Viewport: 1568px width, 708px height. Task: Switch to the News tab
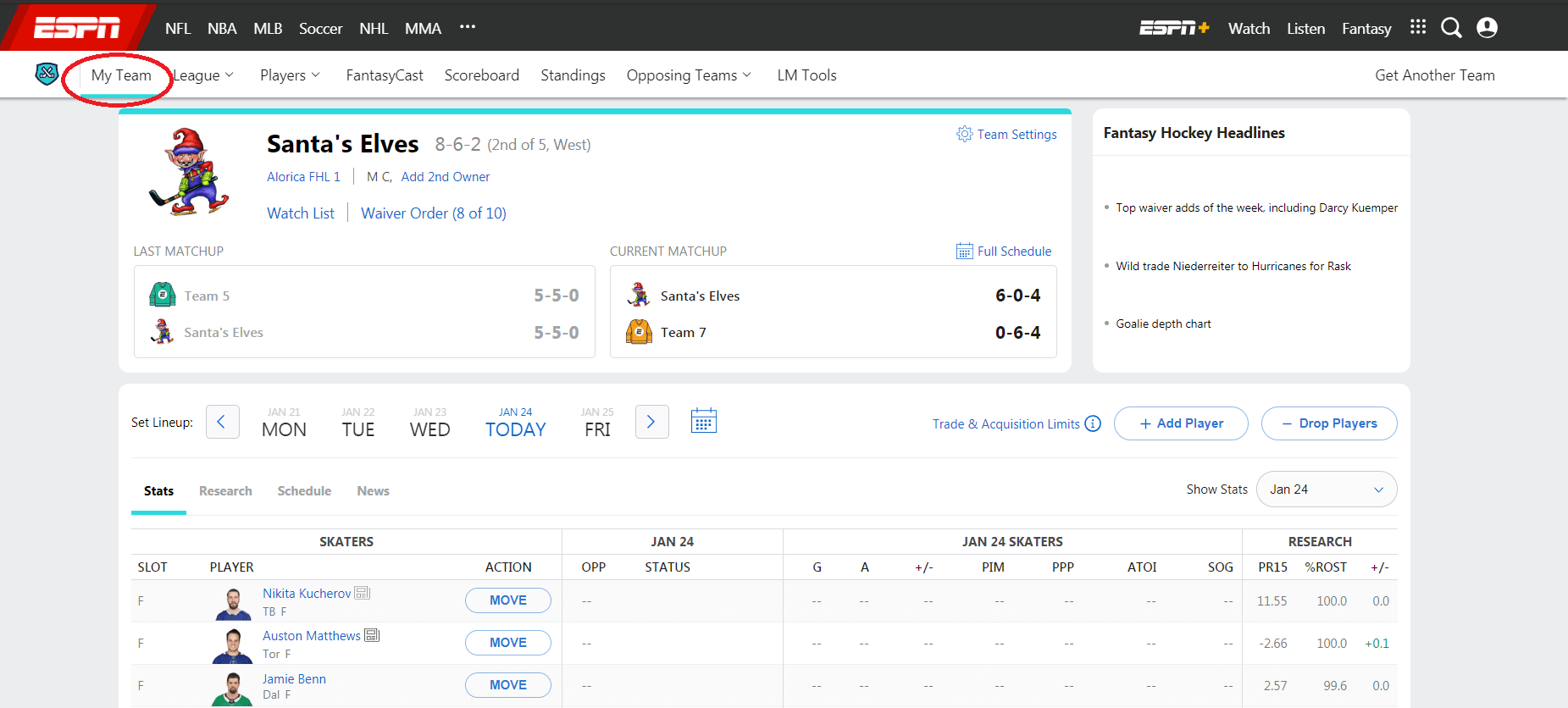tap(374, 491)
